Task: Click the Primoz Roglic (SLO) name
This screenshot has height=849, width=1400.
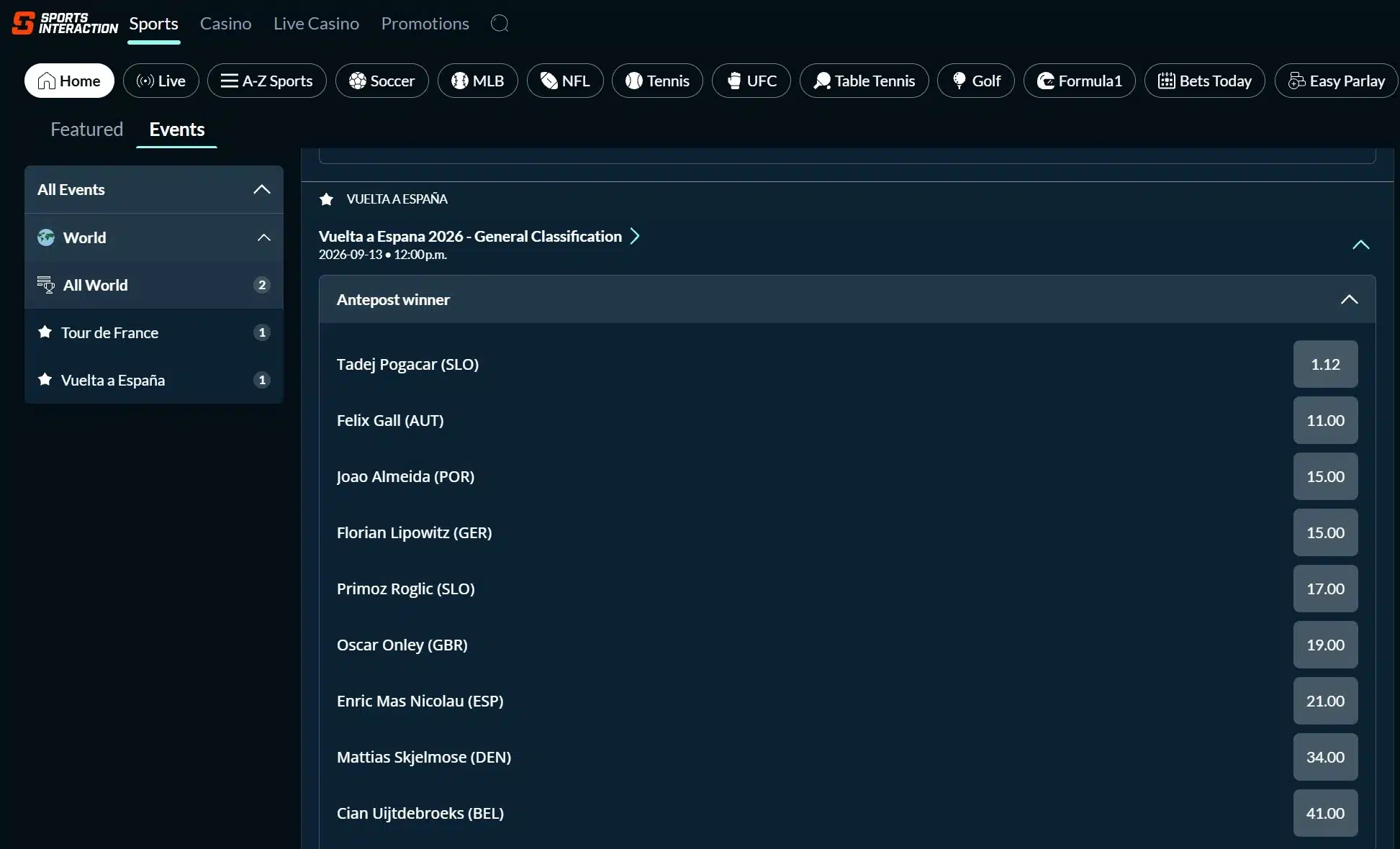Action: pyautogui.click(x=405, y=589)
